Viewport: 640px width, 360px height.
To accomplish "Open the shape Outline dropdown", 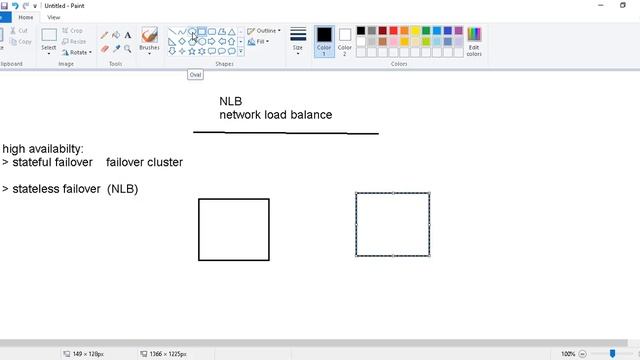I will [264, 31].
